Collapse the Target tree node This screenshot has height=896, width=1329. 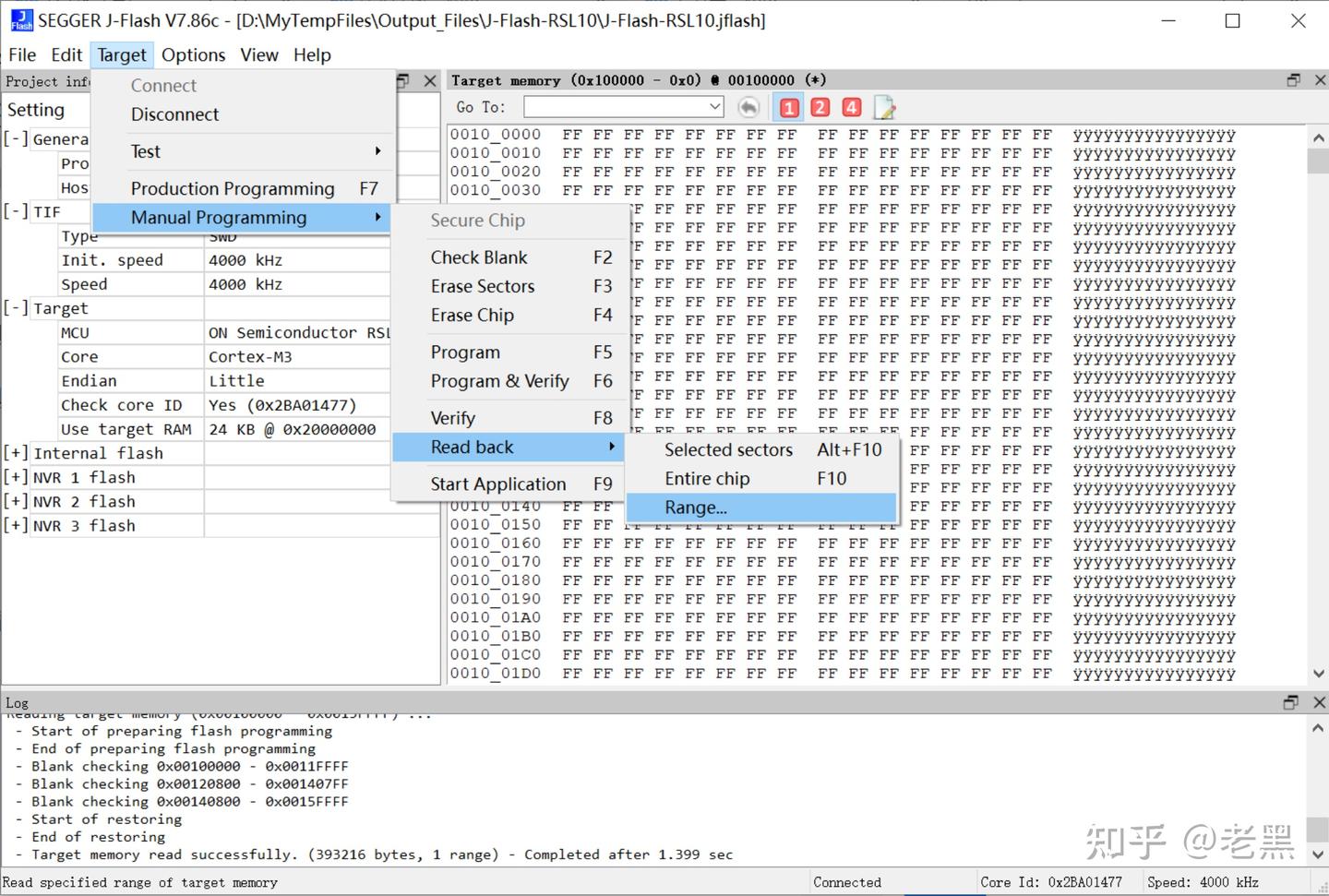[x=16, y=308]
